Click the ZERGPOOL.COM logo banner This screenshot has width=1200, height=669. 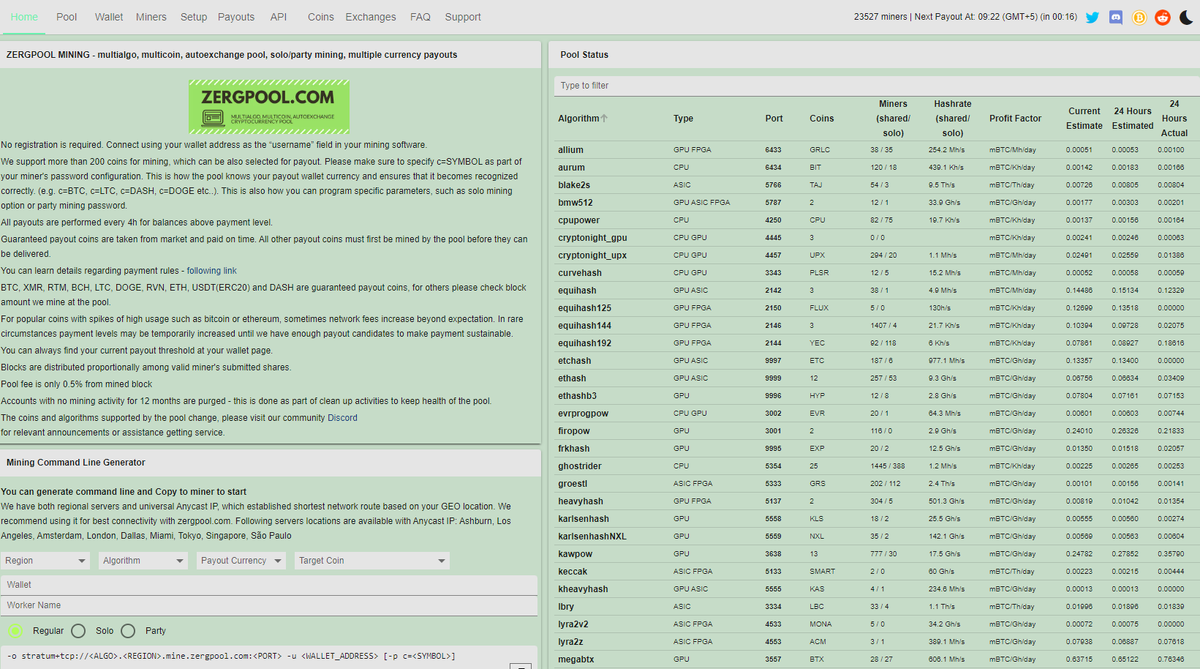(269, 107)
